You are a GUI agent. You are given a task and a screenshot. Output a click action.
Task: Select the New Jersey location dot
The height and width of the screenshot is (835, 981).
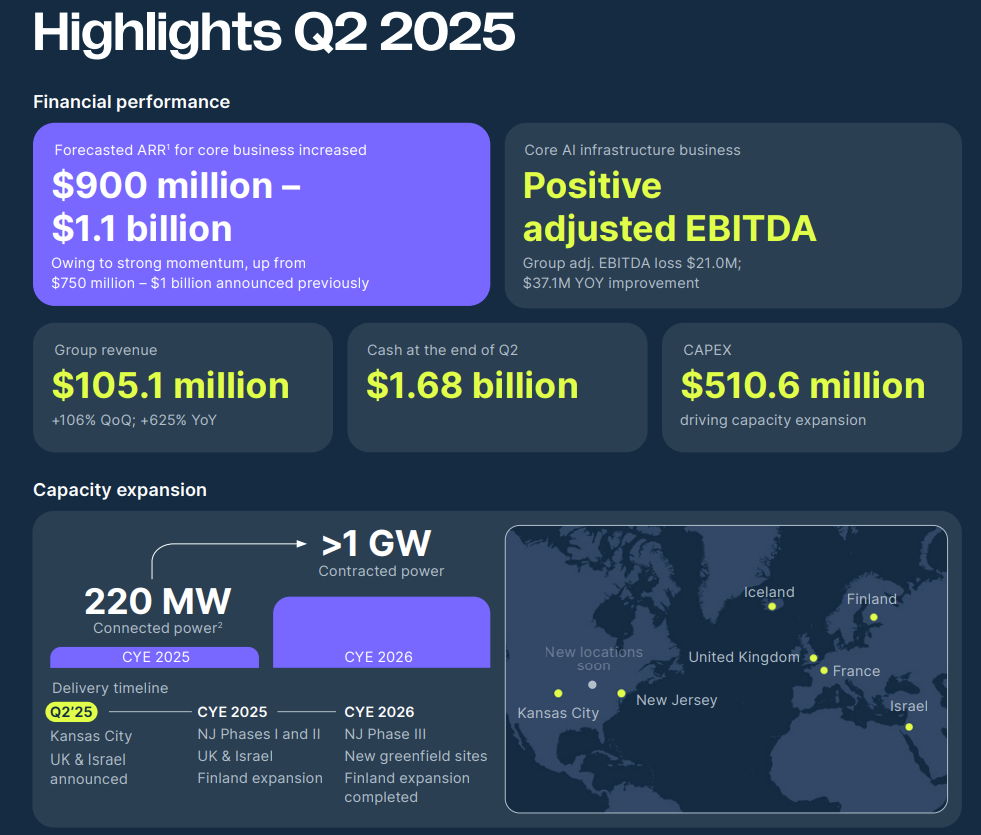621,692
